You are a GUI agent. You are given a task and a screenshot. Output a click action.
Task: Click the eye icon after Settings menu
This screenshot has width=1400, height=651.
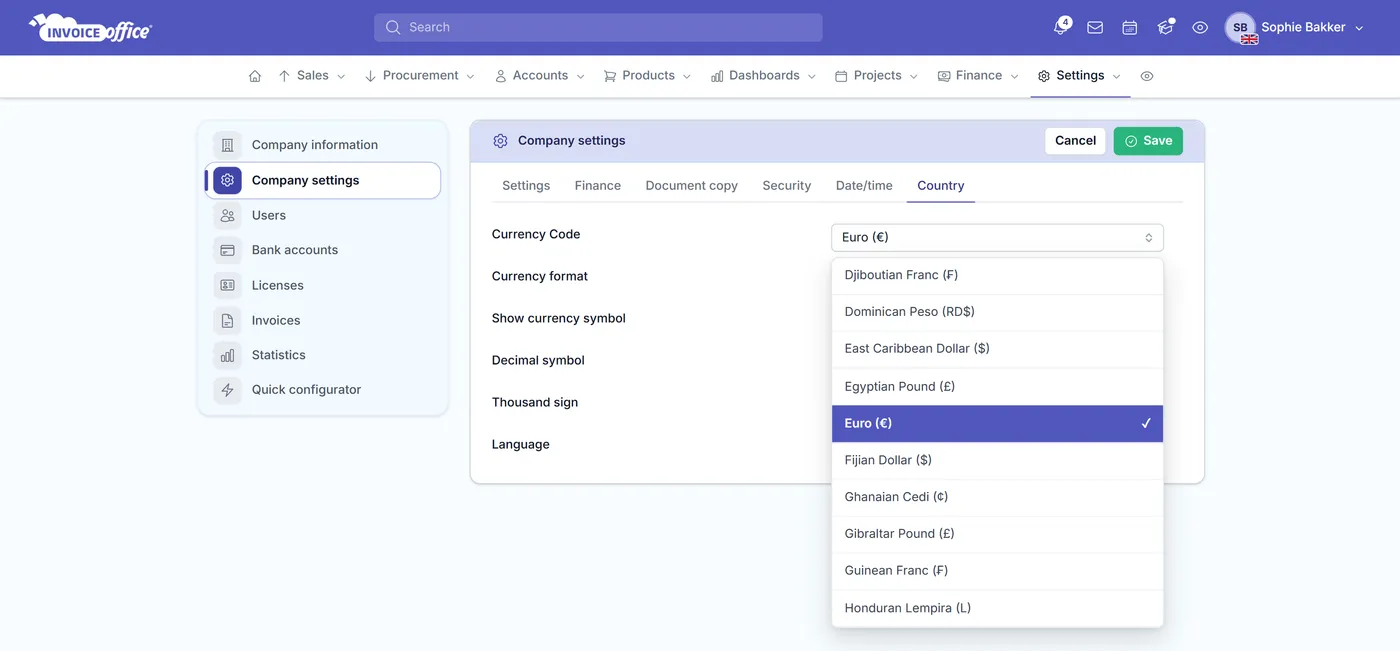click(x=1147, y=76)
